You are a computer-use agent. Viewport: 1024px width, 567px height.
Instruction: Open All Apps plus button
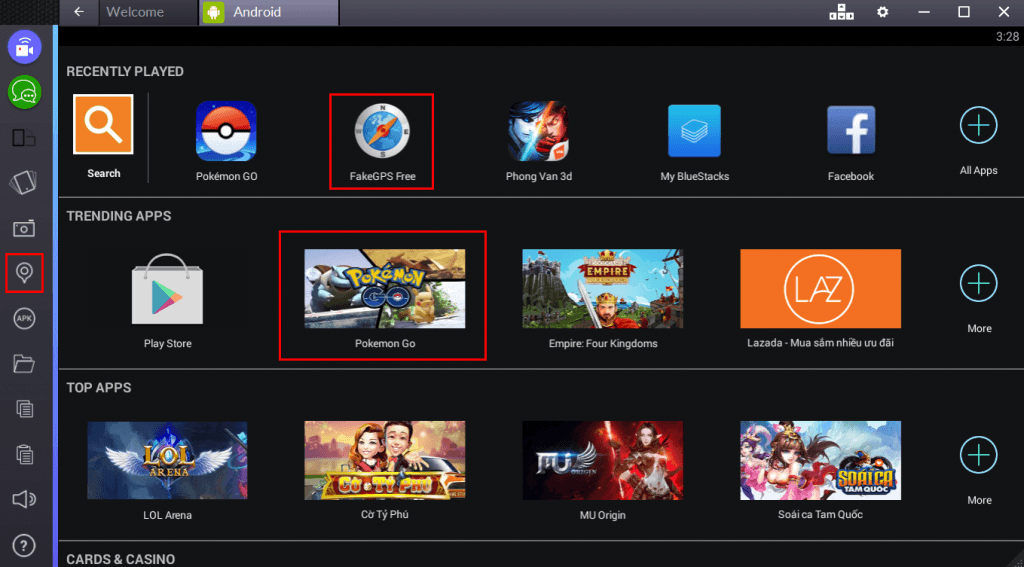(x=978, y=124)
